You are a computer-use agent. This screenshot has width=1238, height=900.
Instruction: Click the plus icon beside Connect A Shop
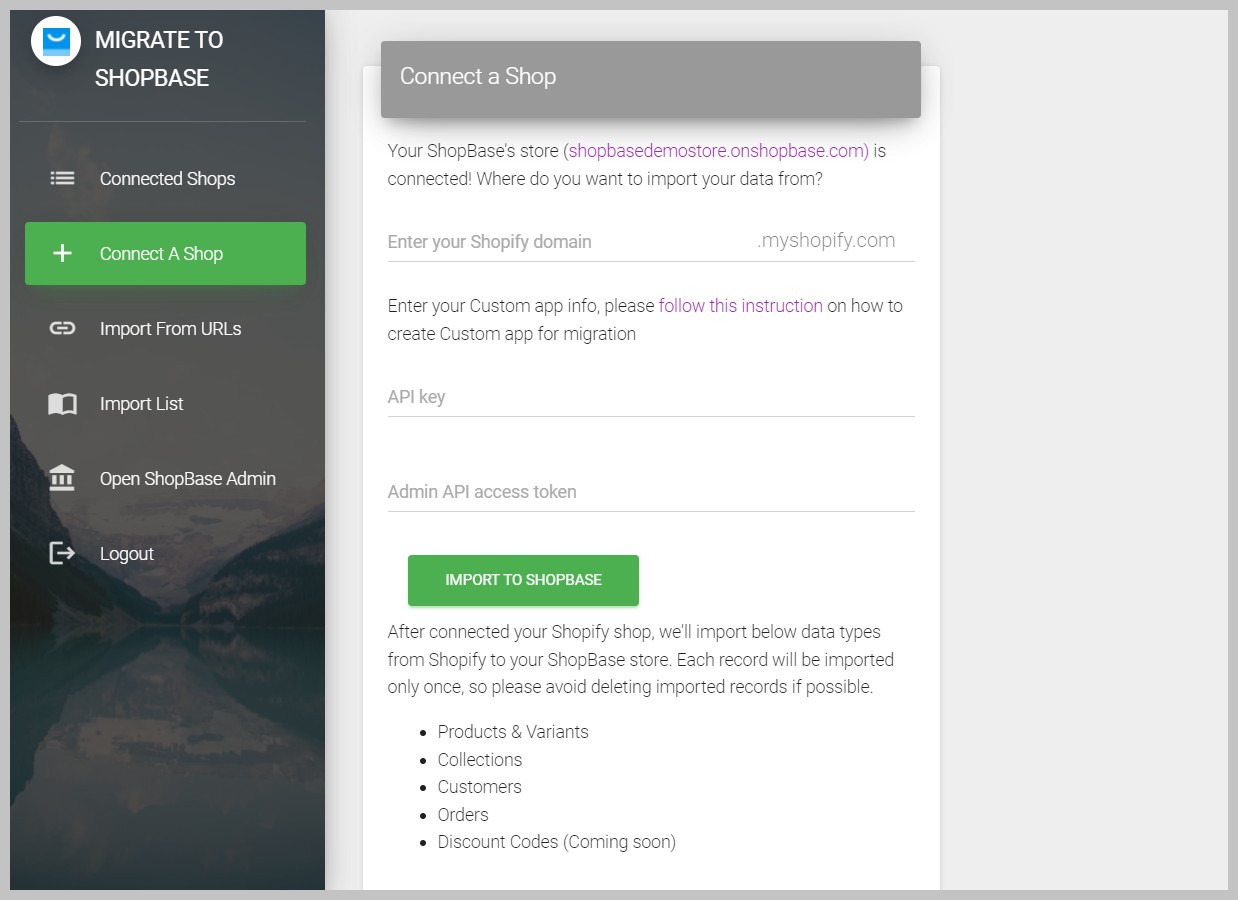[x=62, y=254]
